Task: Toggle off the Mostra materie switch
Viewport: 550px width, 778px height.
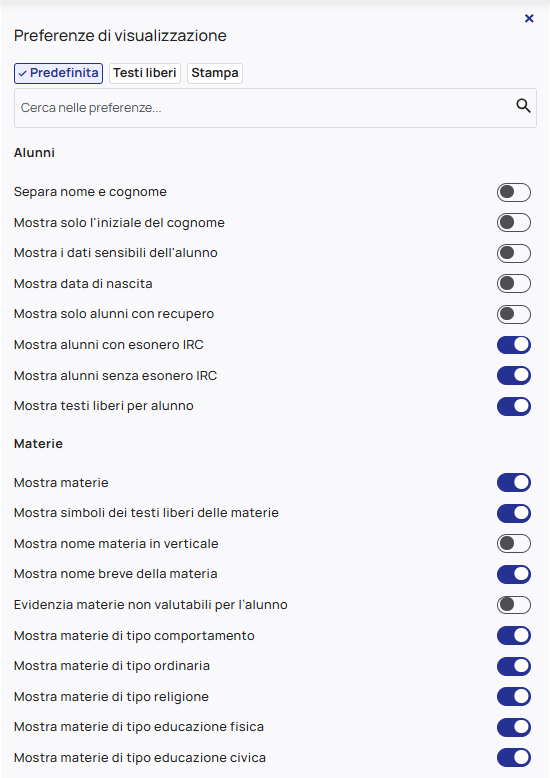Action: tap(514, 482)
